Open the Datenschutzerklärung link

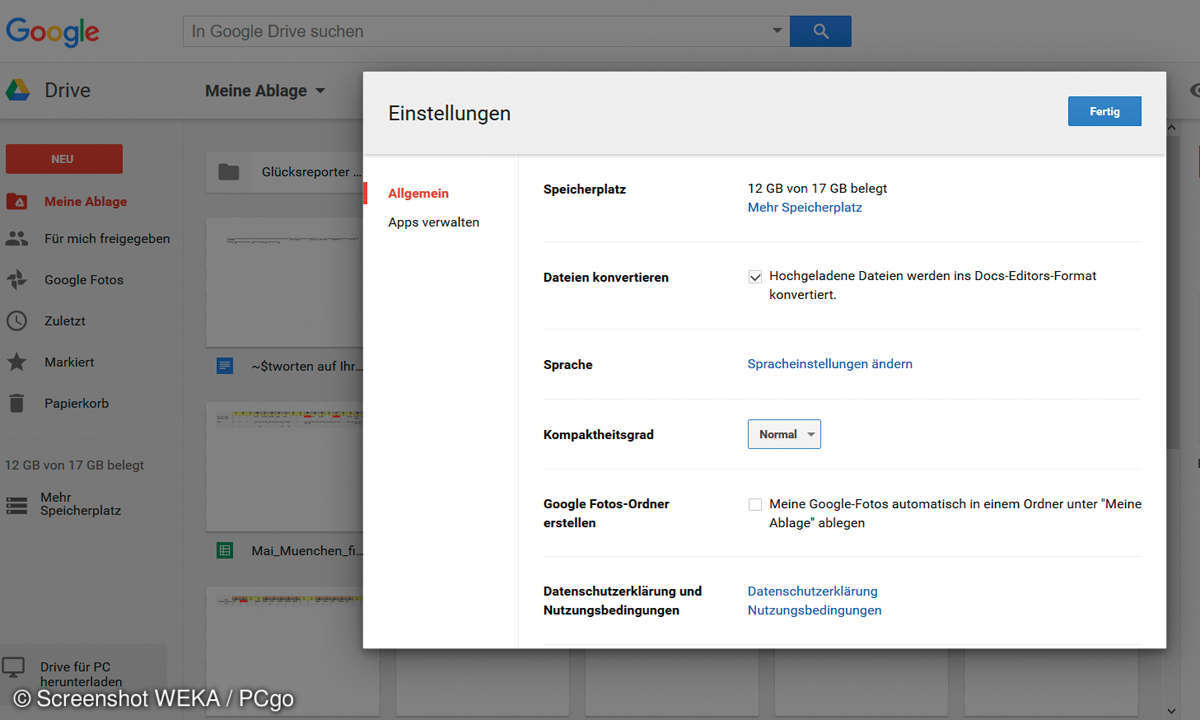[813, 591]
